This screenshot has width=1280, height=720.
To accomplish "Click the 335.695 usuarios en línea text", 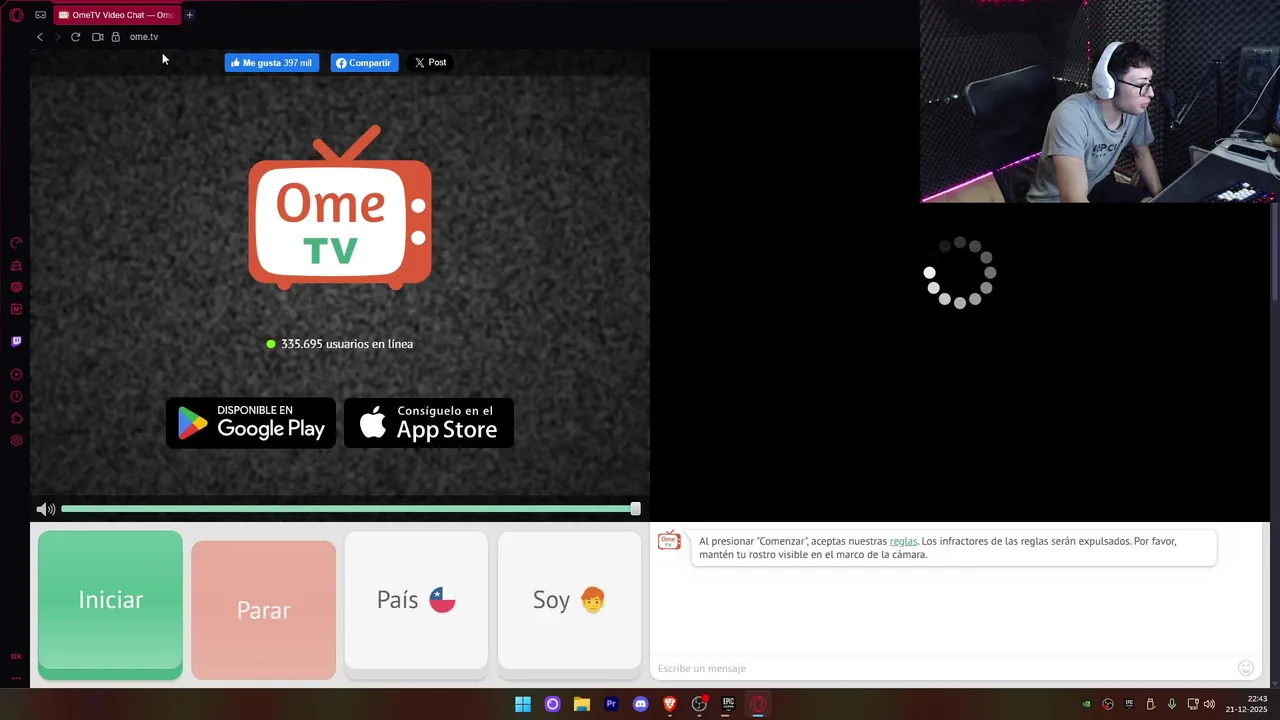I will pos(347,344).
